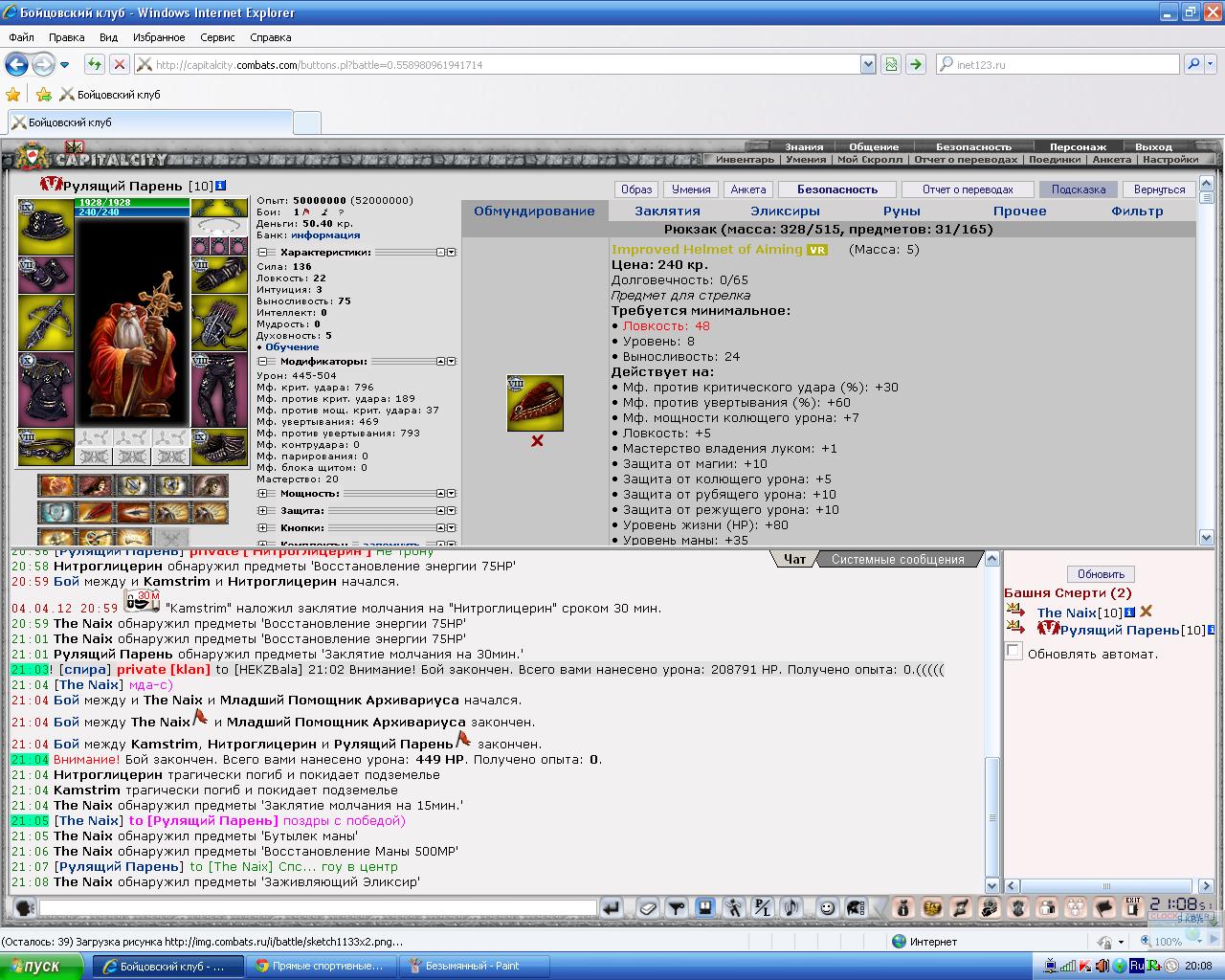Go back with the browser back arrow

coord(16,64)
